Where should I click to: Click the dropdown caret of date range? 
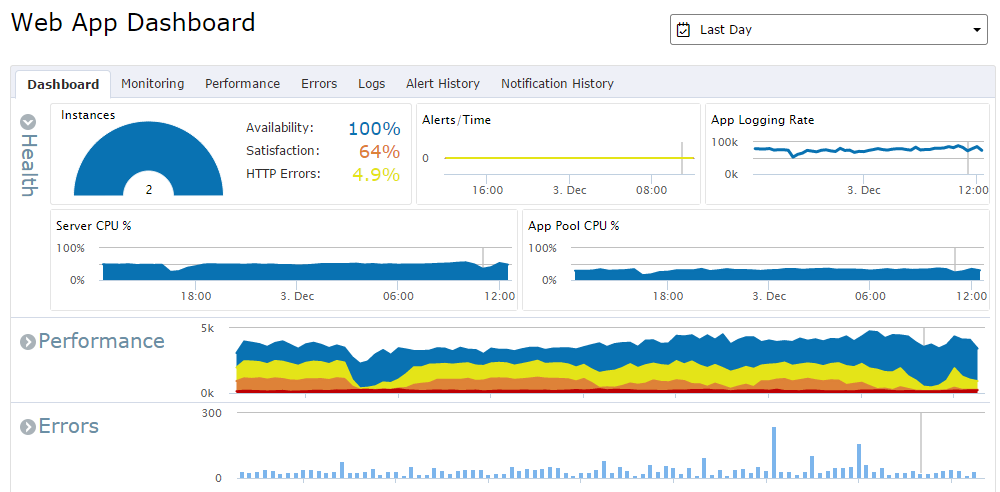[x=976, y=30]
